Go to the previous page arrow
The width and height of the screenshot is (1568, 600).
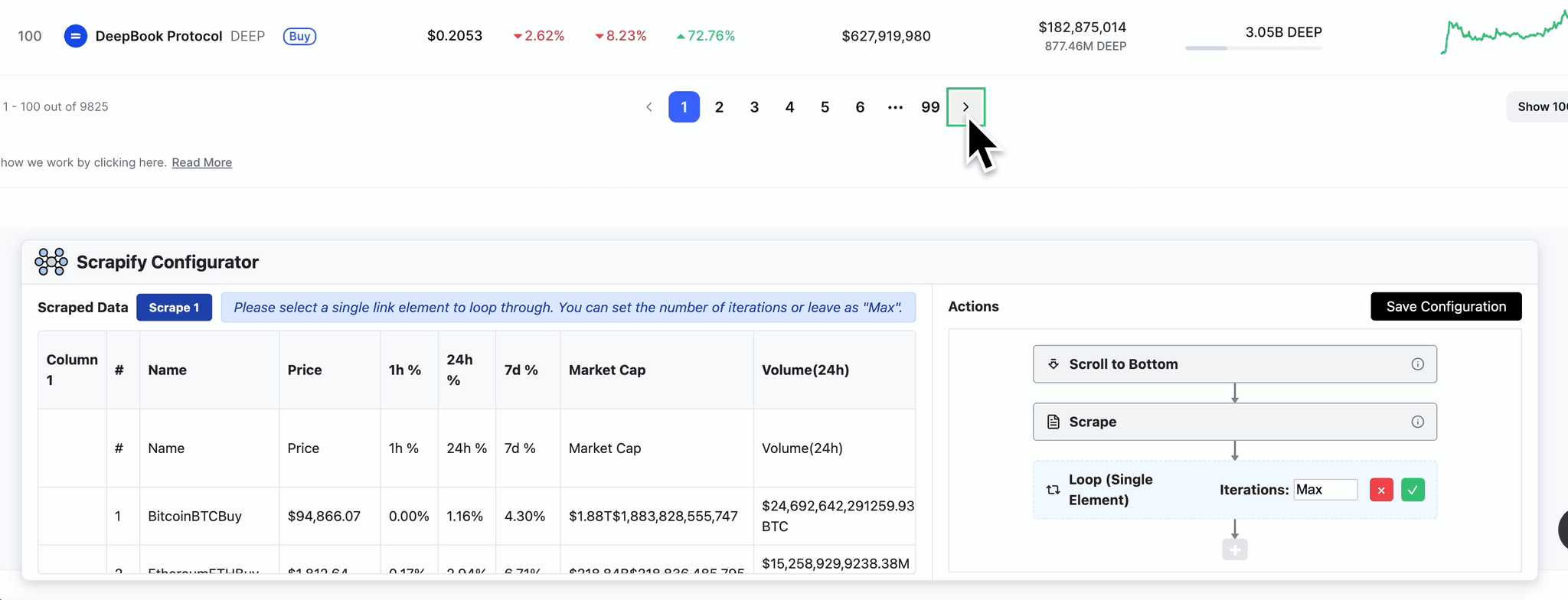tap(648, 107)
